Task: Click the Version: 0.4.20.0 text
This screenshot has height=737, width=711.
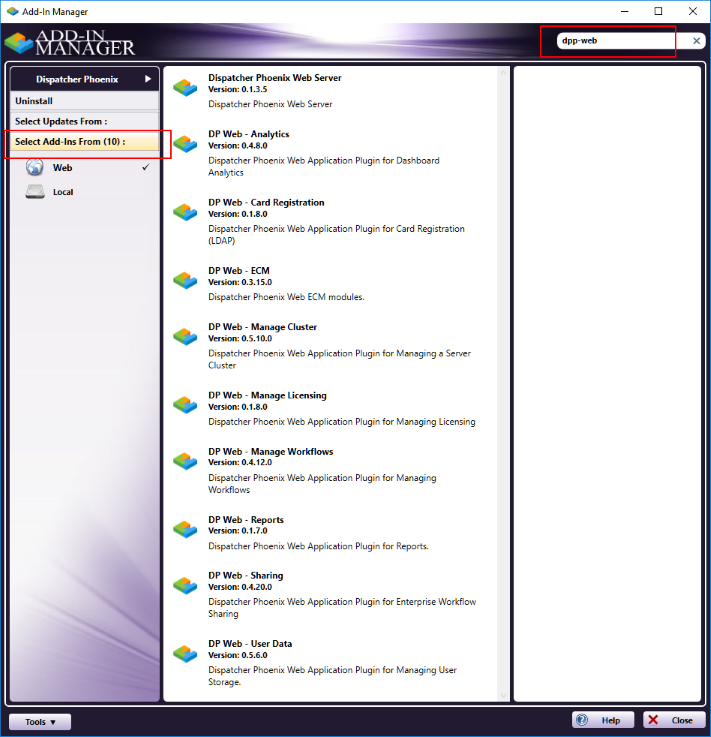Action: tap(240, 587)
